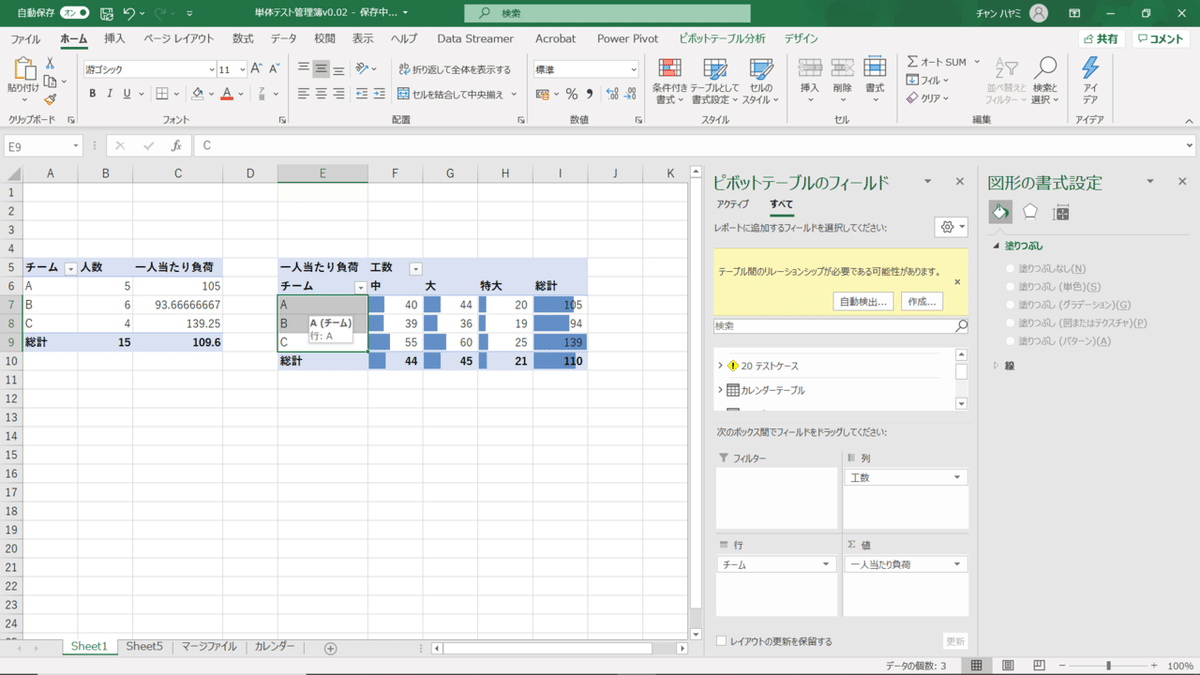The image size is (1200, 675).
Task: Open the number format dropdown (標準)
Action: 633,69
